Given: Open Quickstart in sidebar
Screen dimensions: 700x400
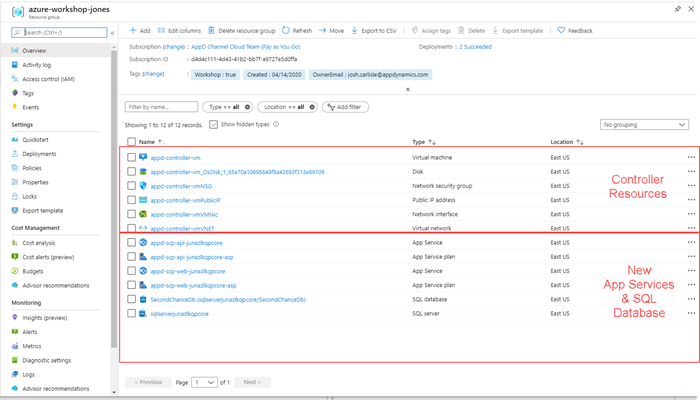Looking at the screenshot, I should tap(35, 140).
